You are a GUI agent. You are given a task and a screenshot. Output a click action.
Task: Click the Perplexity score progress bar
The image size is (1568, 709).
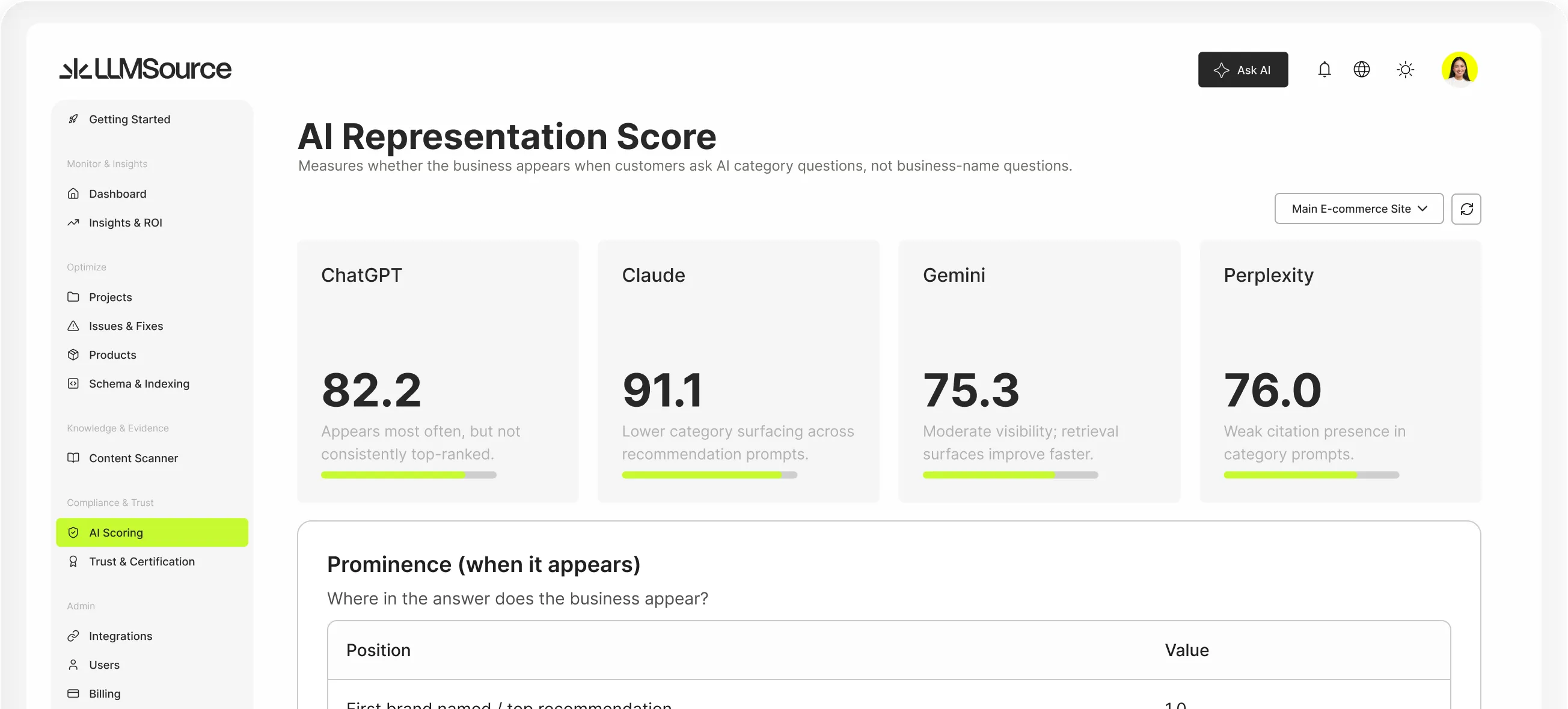pos(1311,475)
